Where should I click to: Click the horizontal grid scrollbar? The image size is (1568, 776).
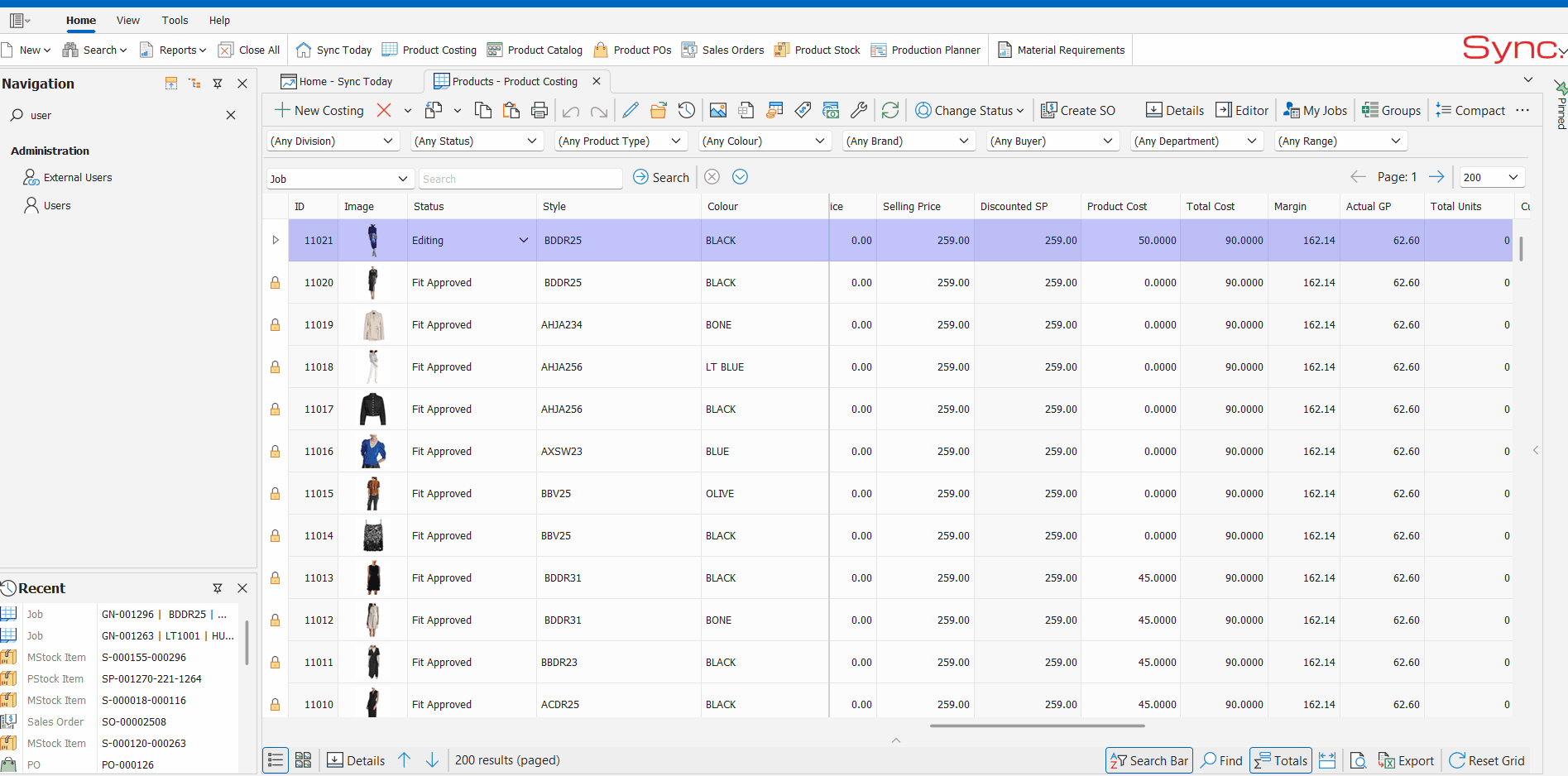(x=1037, y=726)
